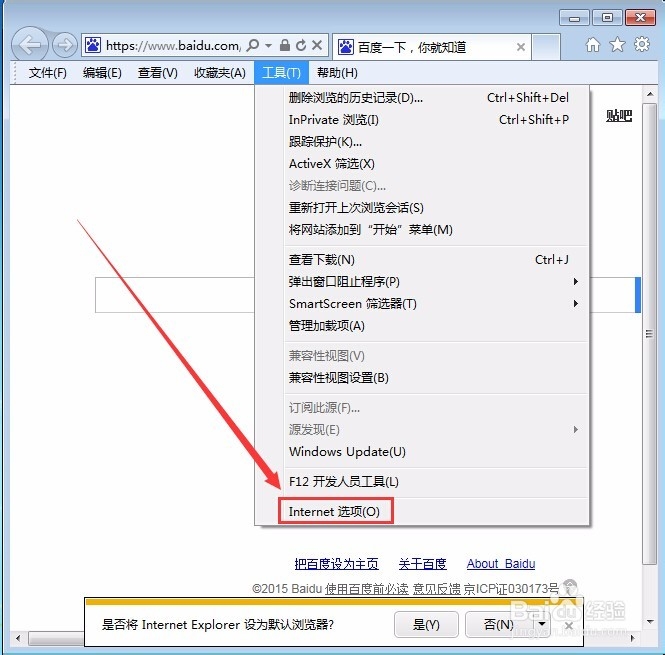Choose 兼容性视图设置(B)
The image size is (665, 655).
[x=422, y=378]
